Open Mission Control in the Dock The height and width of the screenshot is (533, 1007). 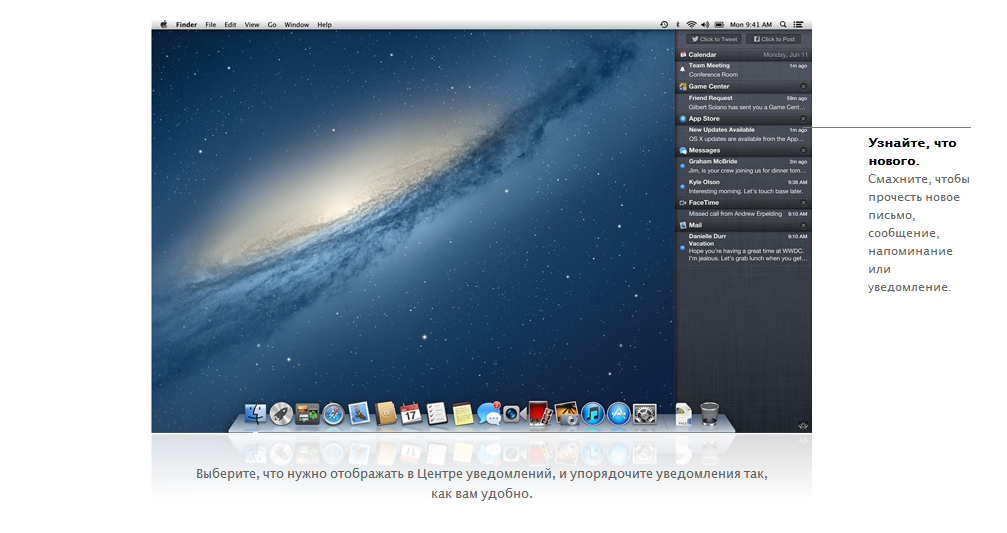pos(307,414)
